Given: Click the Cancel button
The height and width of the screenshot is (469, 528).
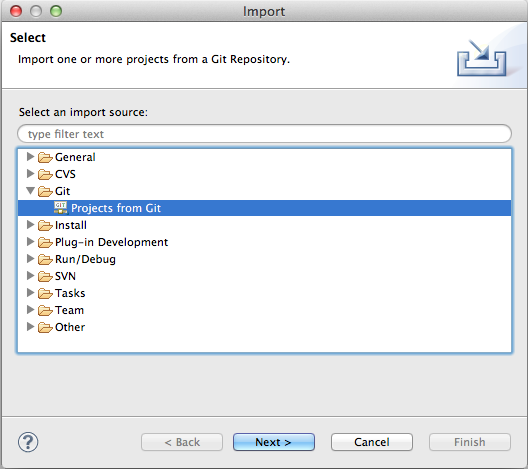Looking at the screenshot, I should [x=372, y=442].
